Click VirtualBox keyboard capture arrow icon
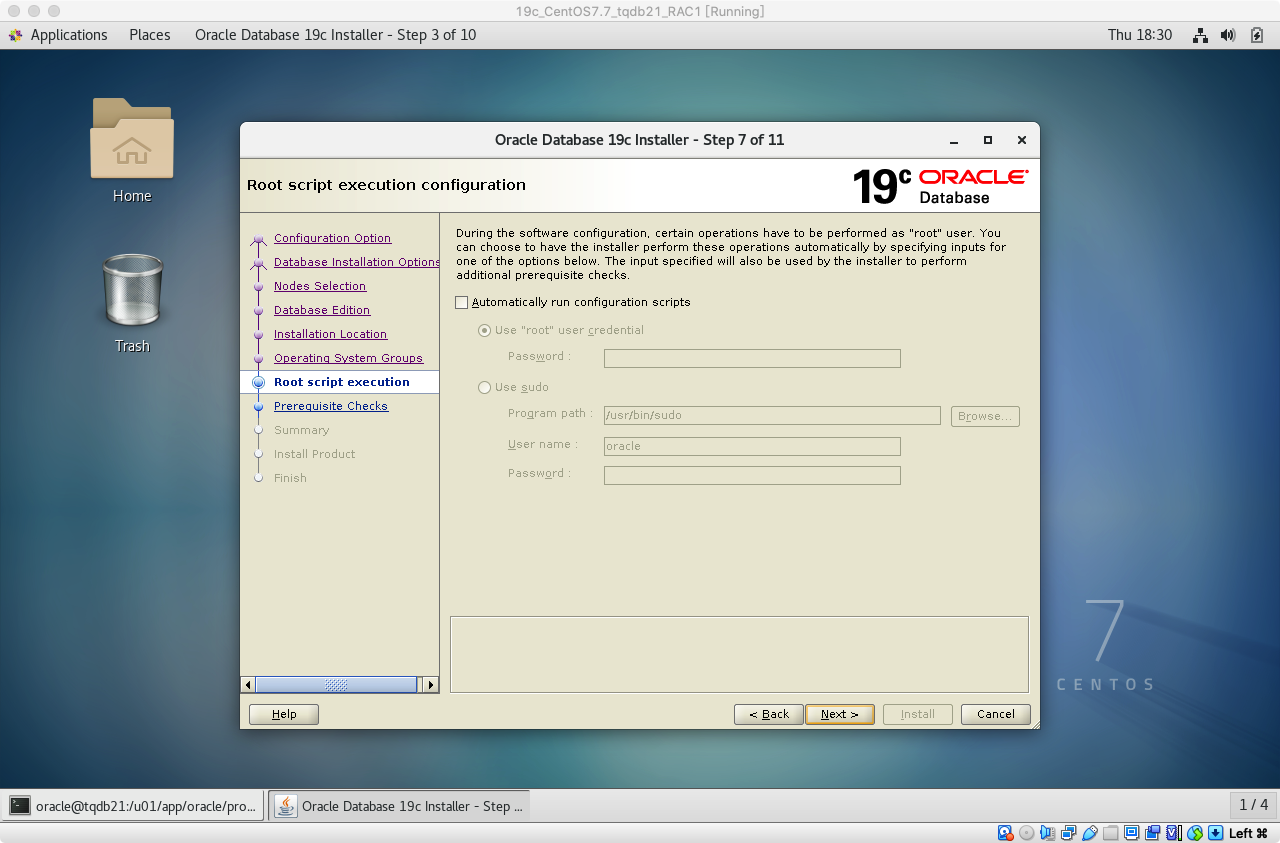Viewport: 1280px width, 843px height. [1215, 833]
